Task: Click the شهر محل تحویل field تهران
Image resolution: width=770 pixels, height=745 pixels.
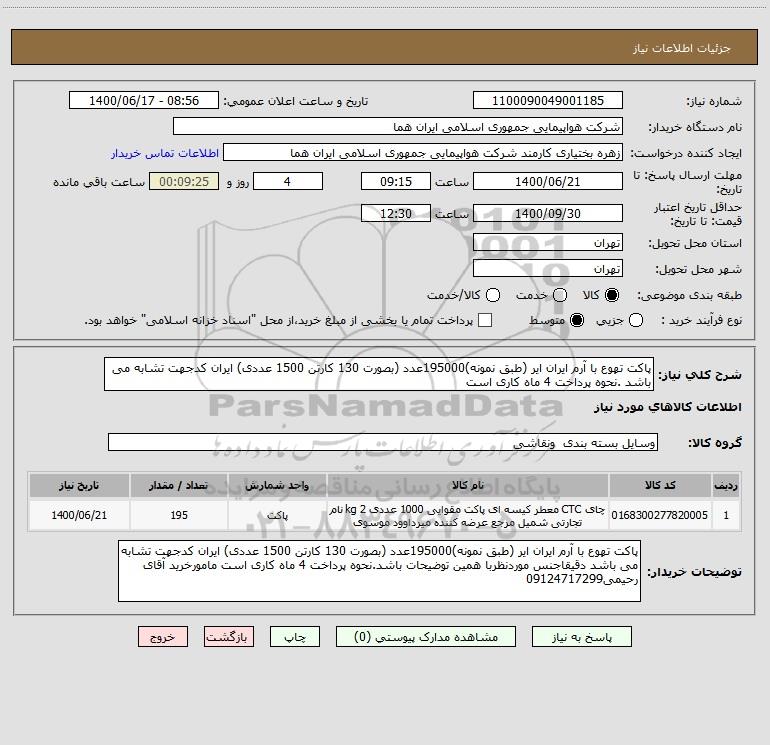Action: (x=548, y=269)
